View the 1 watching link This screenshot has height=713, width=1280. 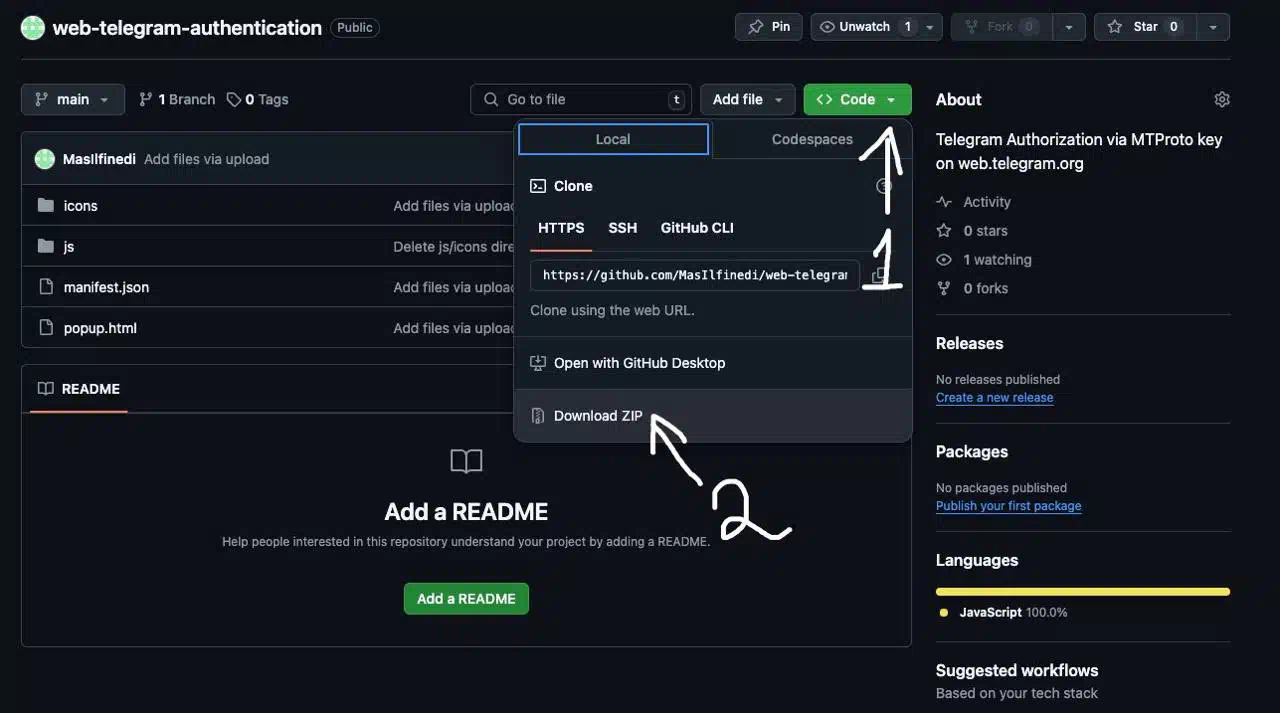click(x=984, y=260)
